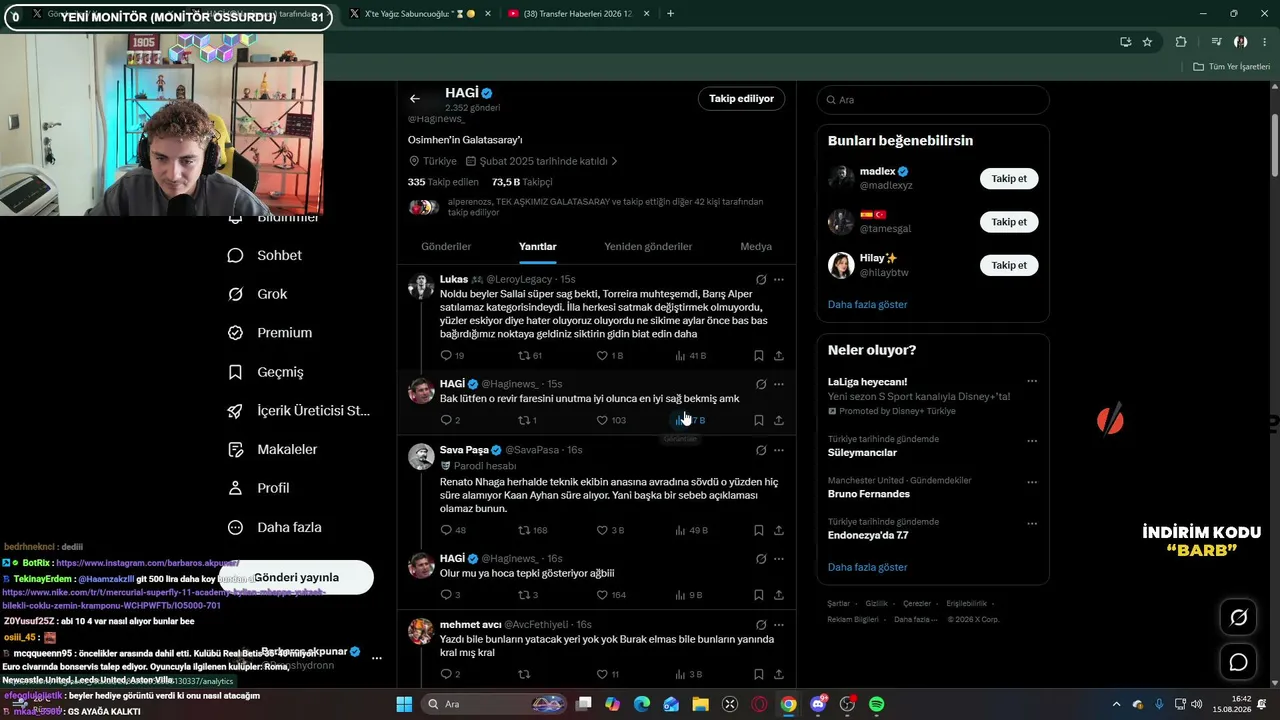Open Spotify from the taskbar
Image resolution: width=1280 pixels, height=720 pixels.
[x=876, y=704]
